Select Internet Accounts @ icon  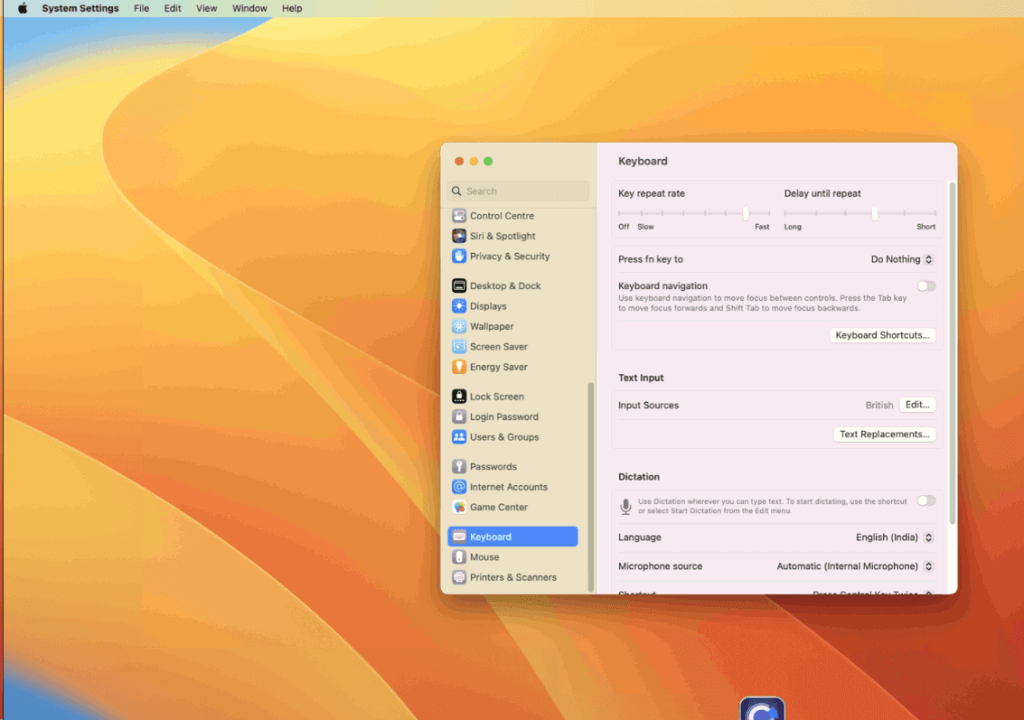[459, 486]
